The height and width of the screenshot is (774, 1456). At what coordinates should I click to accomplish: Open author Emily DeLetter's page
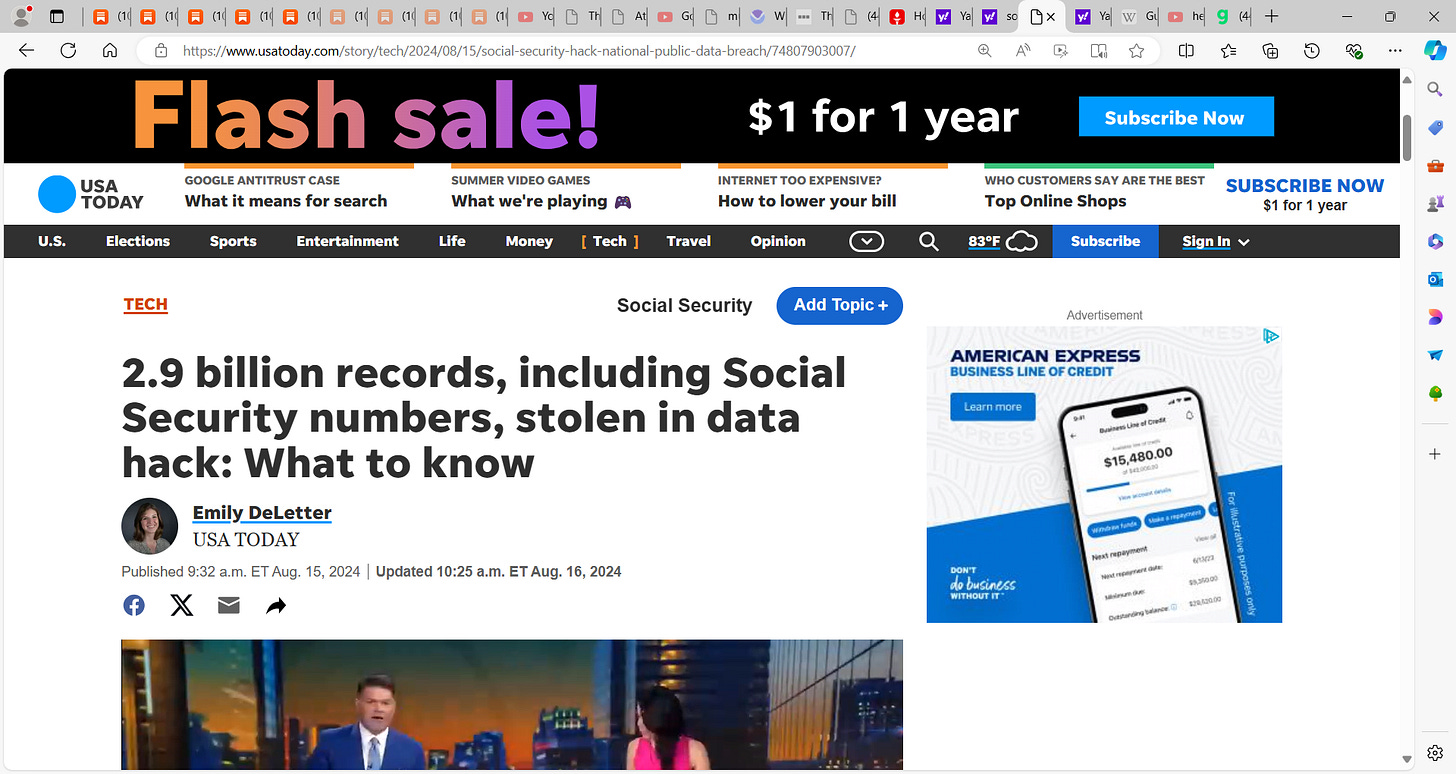click(x=262, y=513)
